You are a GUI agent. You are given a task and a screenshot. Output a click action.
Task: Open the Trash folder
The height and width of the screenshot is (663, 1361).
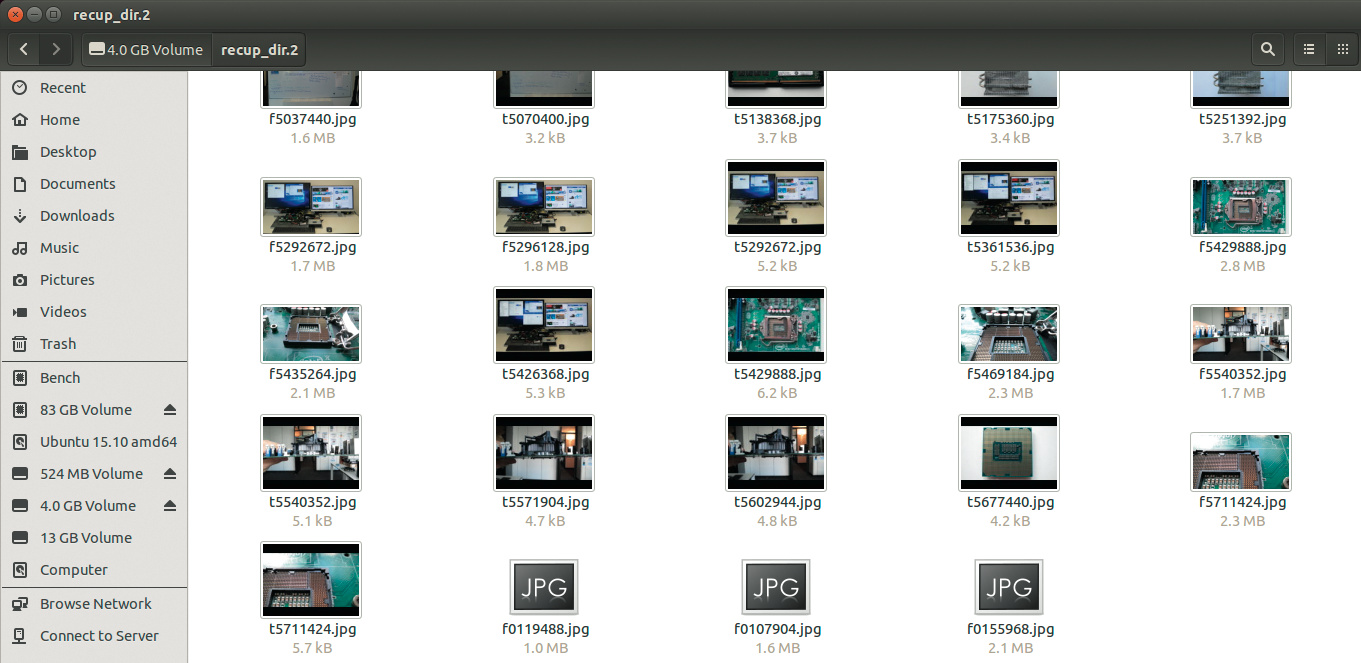[x=57, y=344]
